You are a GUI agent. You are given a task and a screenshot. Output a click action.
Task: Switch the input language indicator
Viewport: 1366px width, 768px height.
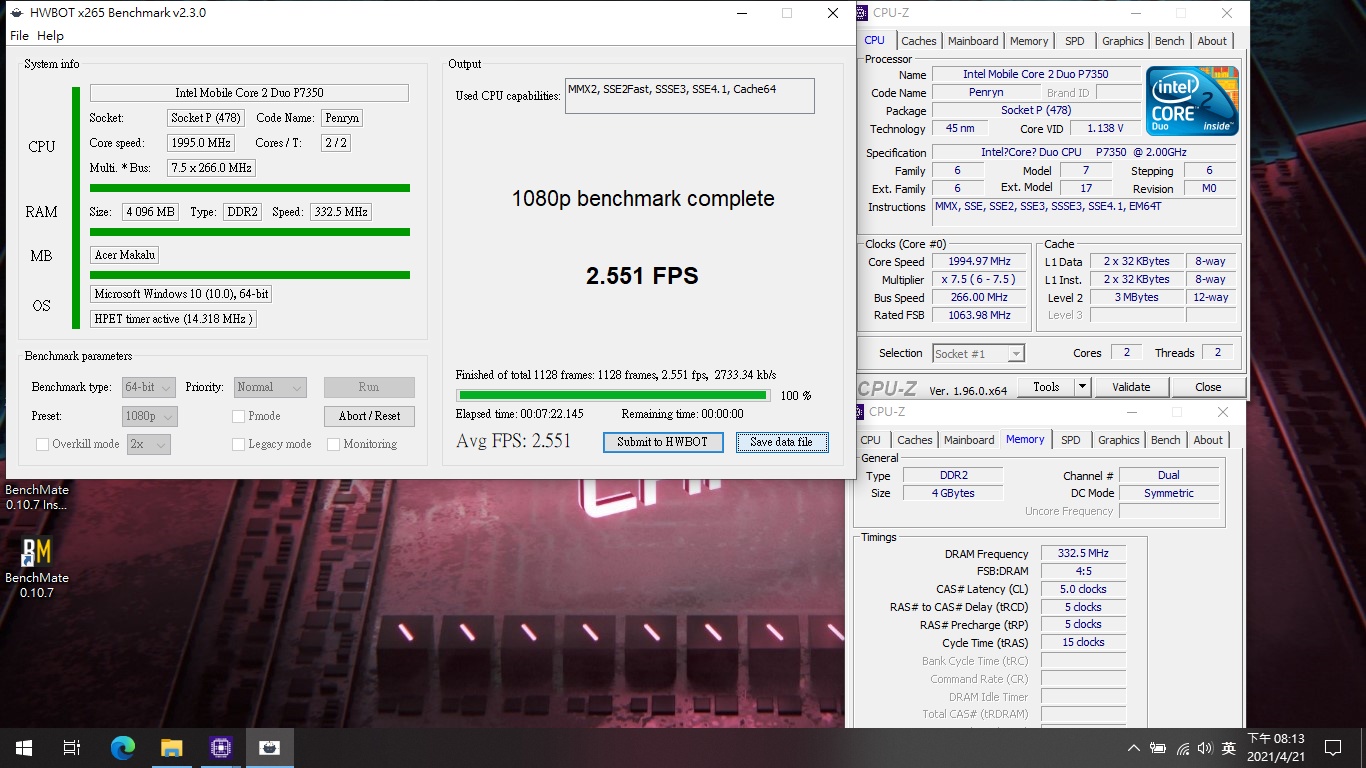(x=1229, y=748)
